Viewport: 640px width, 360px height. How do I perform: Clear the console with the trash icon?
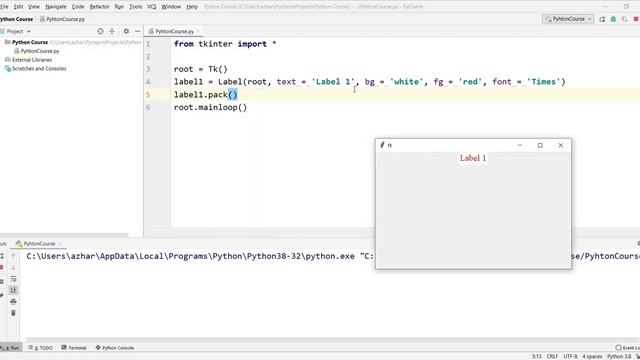(13, 313)
